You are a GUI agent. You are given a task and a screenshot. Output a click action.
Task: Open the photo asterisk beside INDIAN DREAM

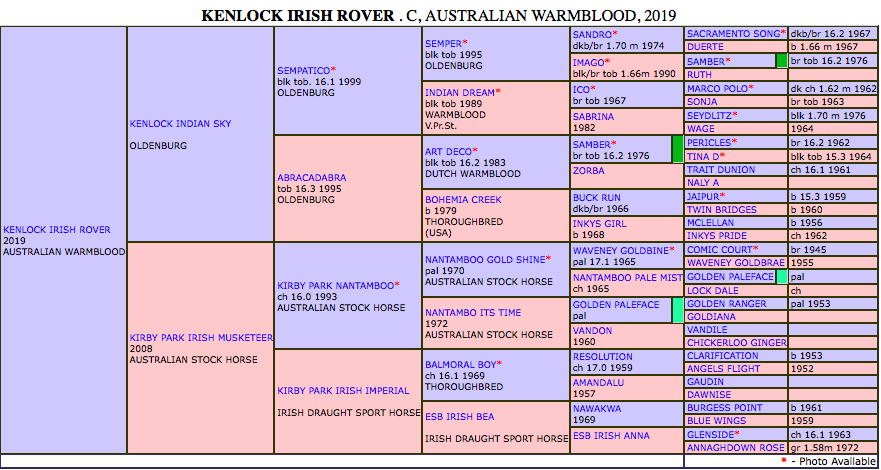point(498,92)
